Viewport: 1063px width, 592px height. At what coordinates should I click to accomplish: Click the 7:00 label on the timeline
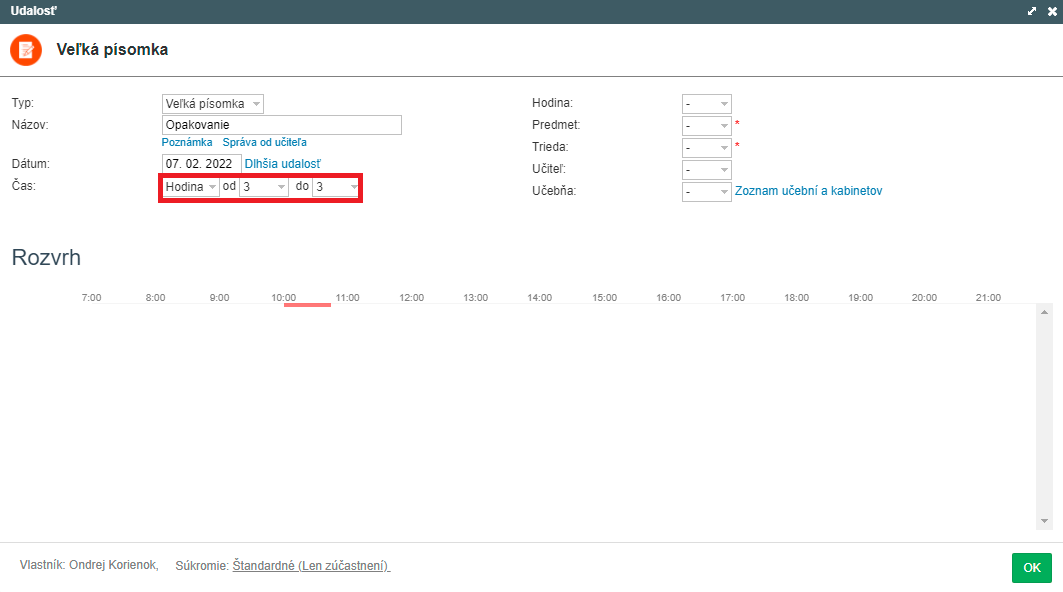coord(92,298)
